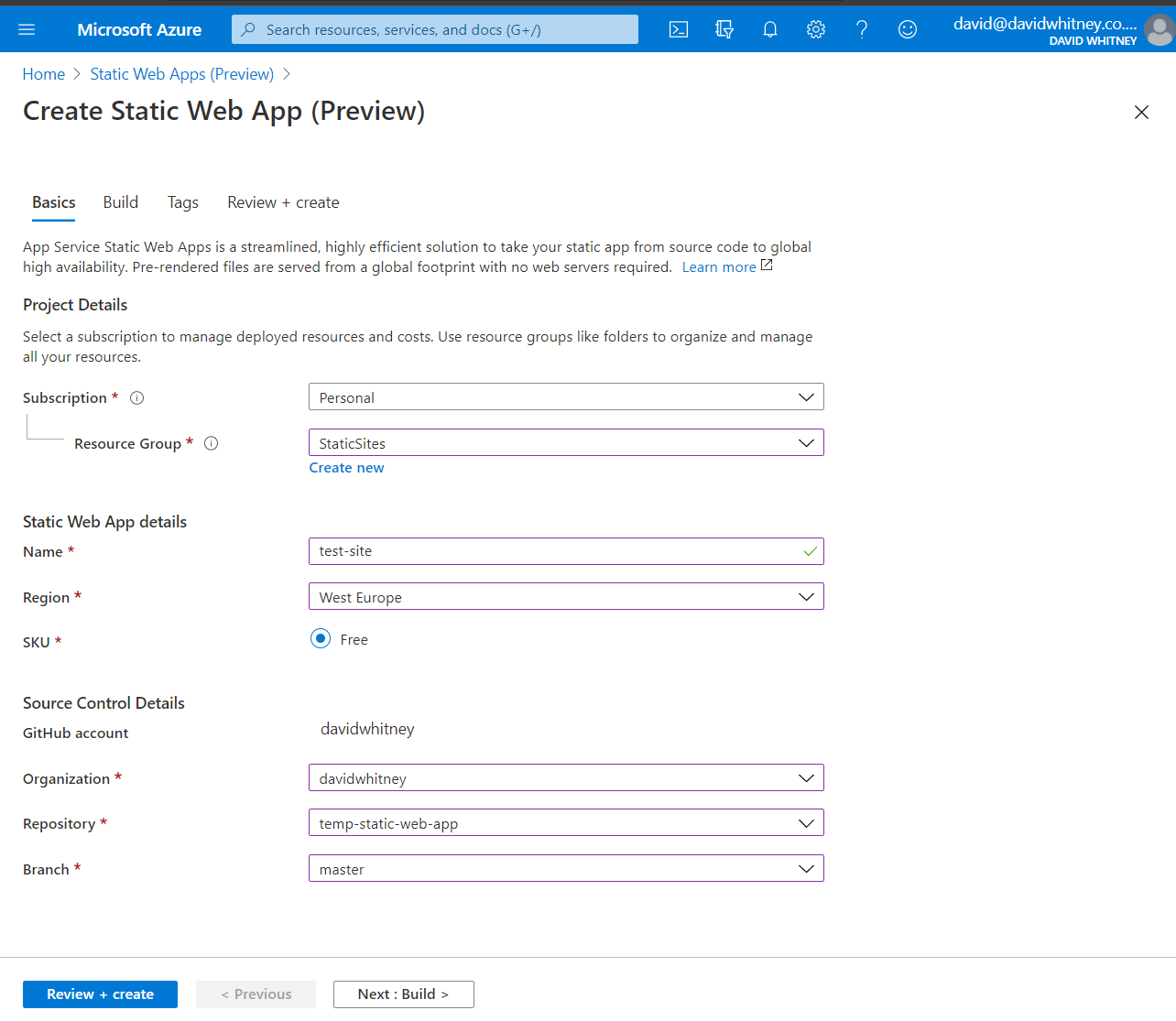Go to Static Web Apps (Preview) breadcrumb

click(182, 74)
